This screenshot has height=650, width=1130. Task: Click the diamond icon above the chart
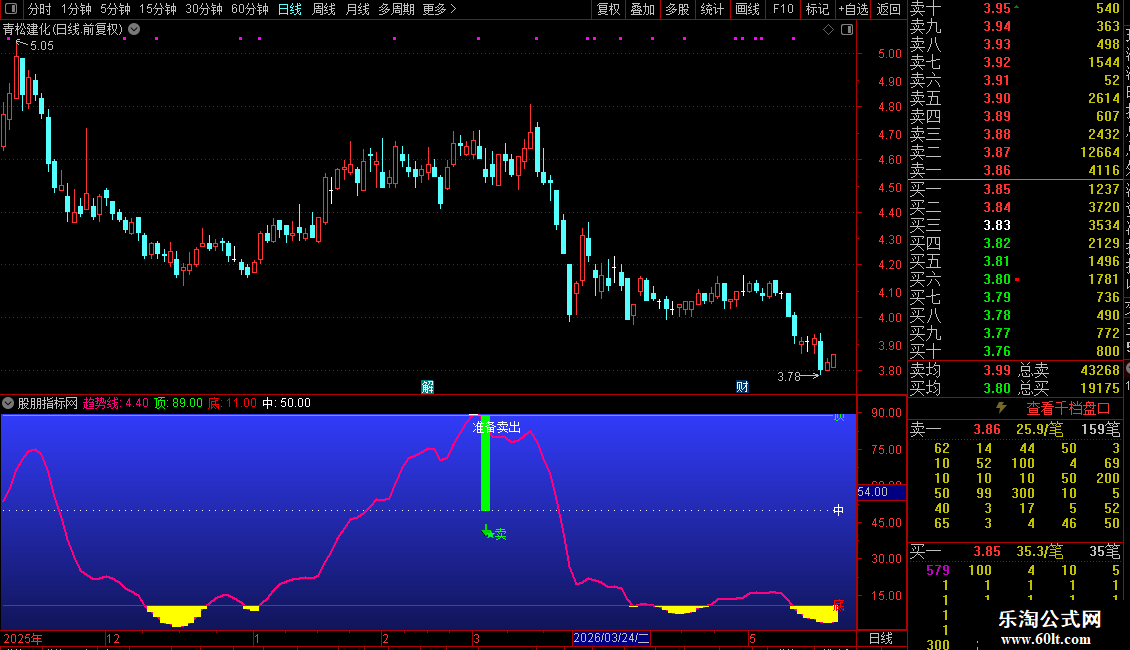[828, 30]
